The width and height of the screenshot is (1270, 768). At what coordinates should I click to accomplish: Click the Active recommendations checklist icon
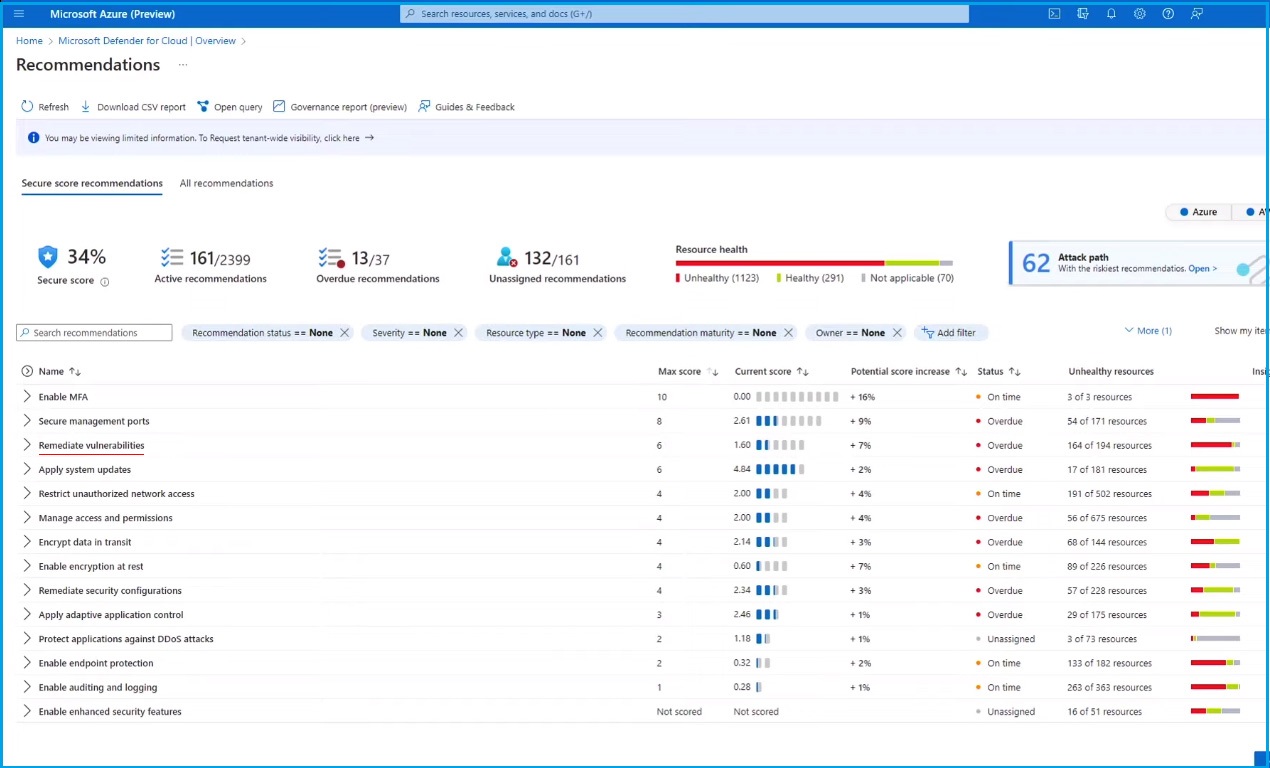172,258
